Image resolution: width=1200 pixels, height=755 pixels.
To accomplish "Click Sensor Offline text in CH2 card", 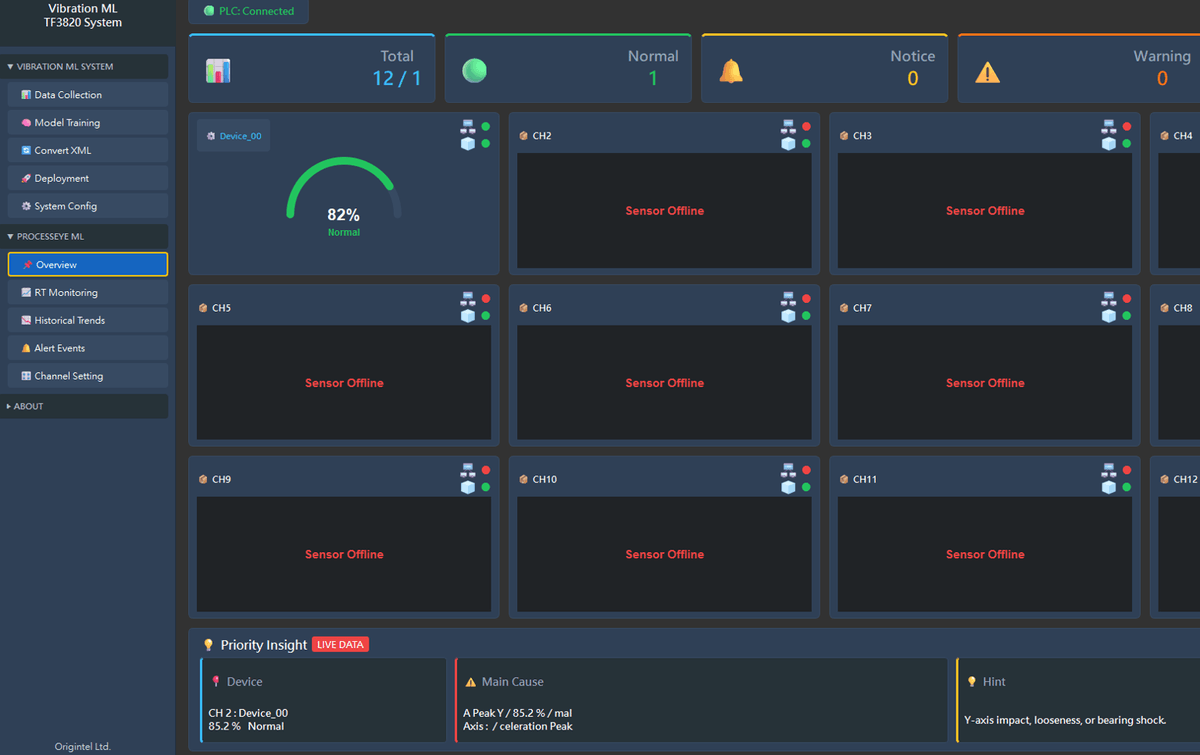I will click(665, 211).
